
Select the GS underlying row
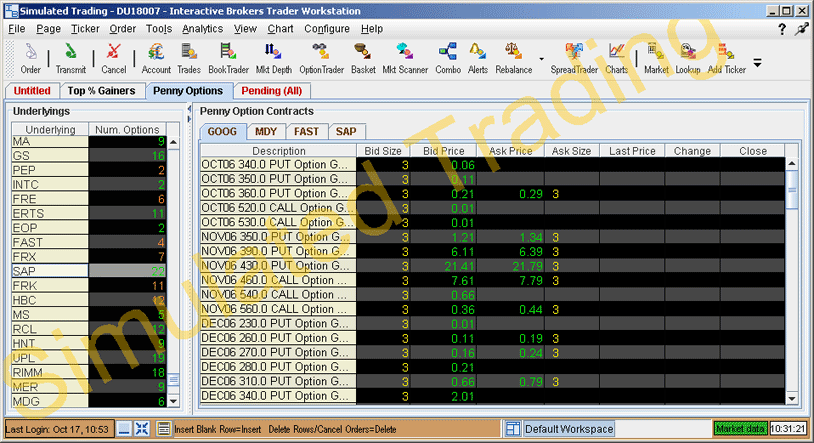pos(89,156)
